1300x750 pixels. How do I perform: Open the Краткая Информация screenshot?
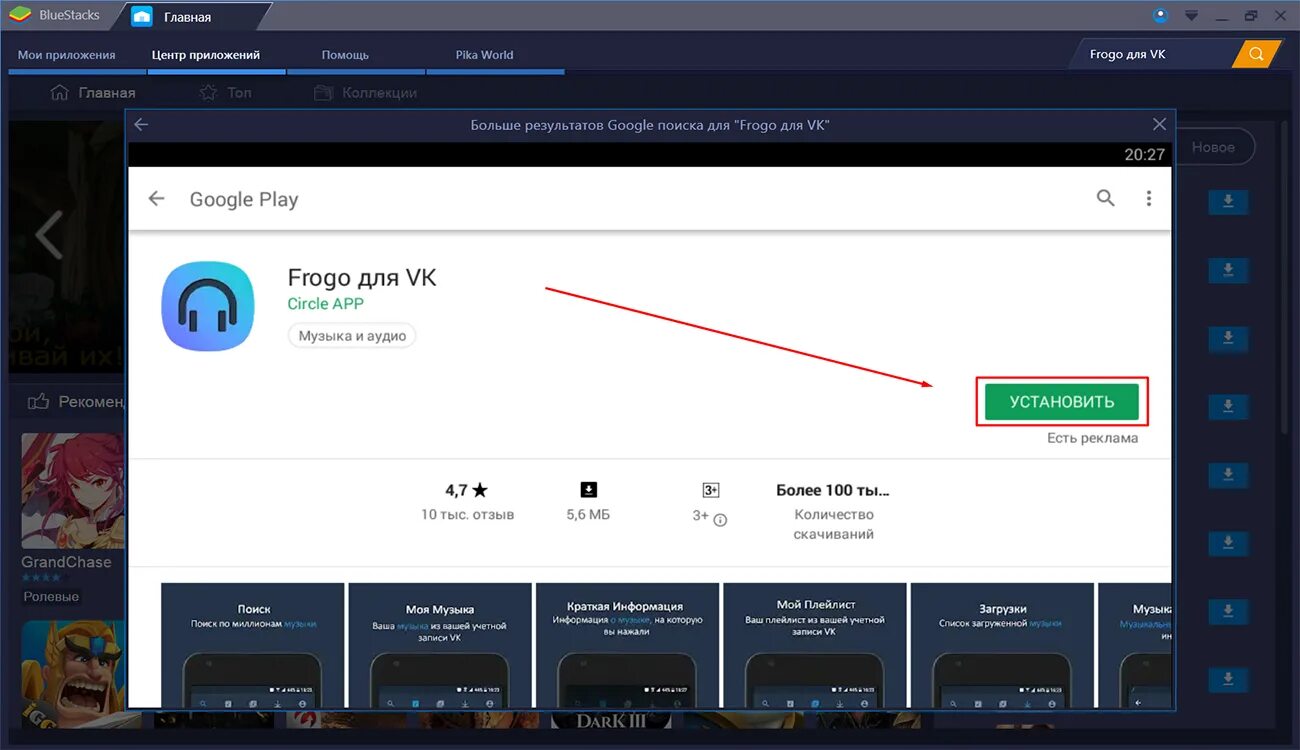point(627,646)
